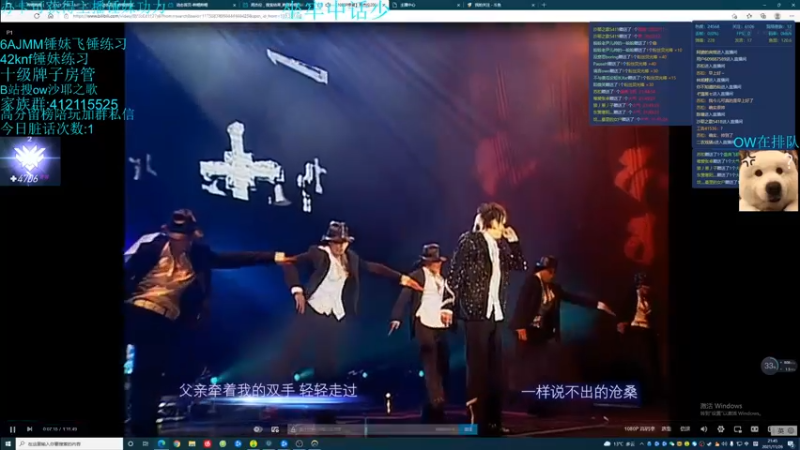This screenshot has width=800, height=450.
Task: Open danmaku settings icon beside the eye toggle
Action: pos(275,430)
